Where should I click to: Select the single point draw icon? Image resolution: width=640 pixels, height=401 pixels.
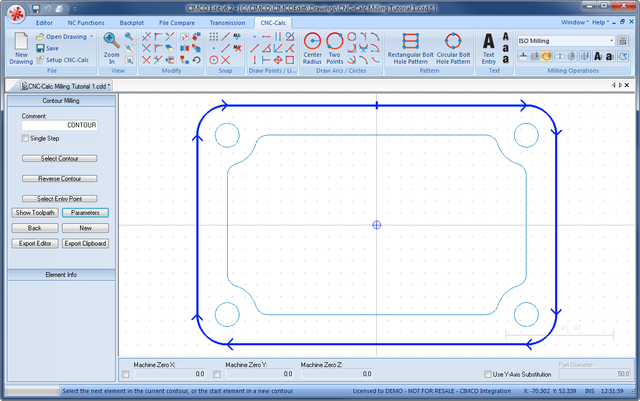point(255,37)
